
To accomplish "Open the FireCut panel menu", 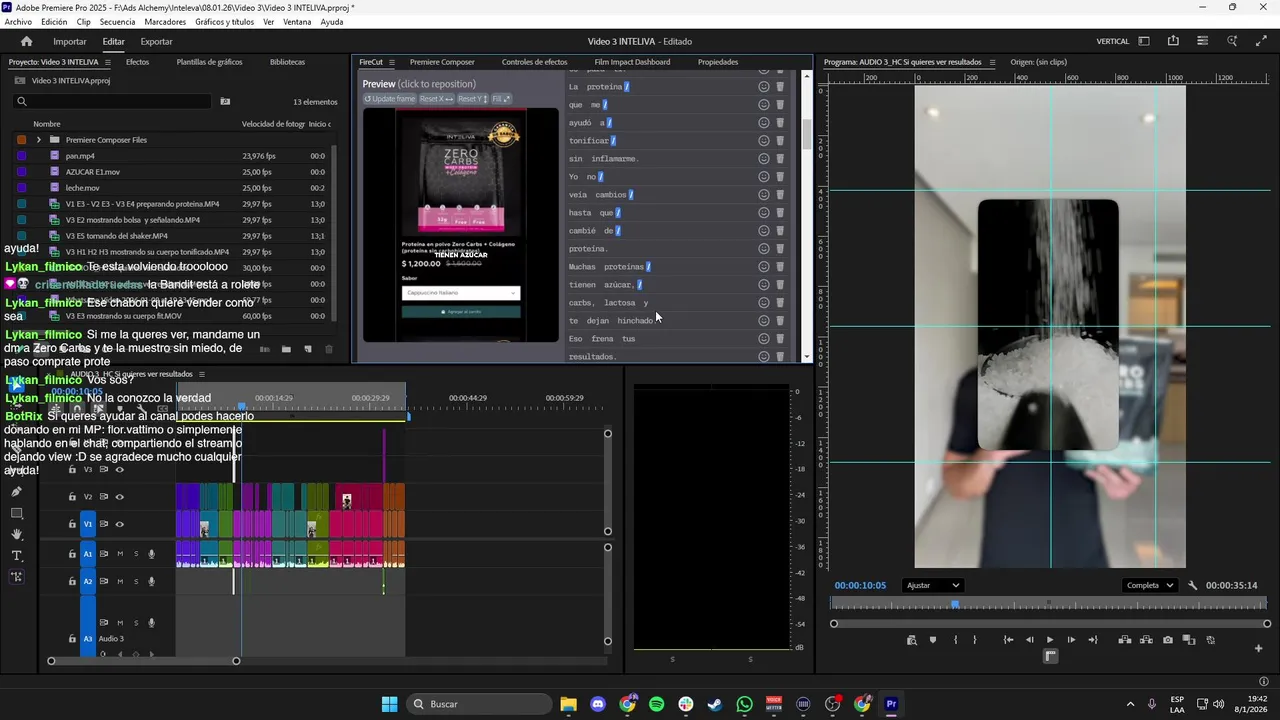I will 392,62.
